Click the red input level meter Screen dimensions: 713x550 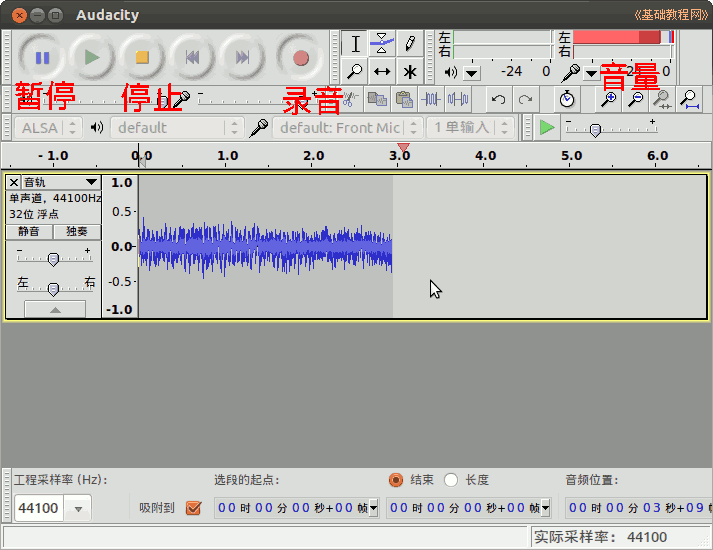tap(623, 44)
